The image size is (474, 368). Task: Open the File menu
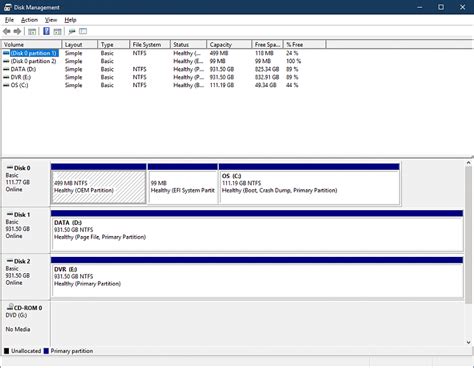coord(9,20)
